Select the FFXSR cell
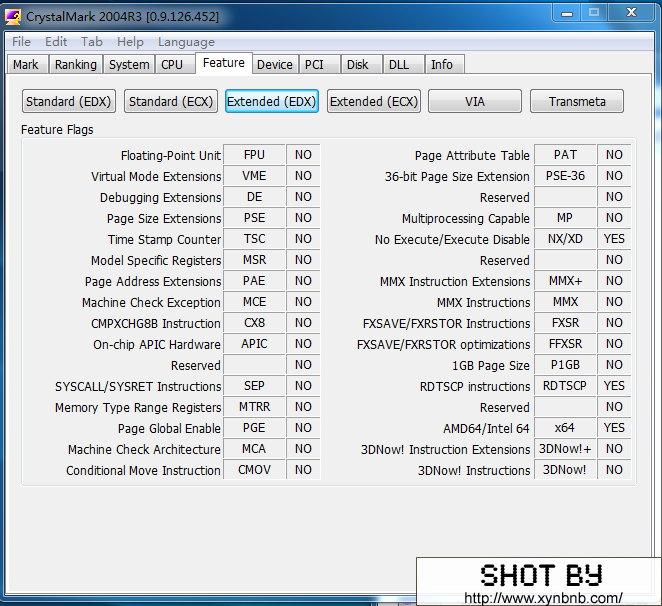 565,344
